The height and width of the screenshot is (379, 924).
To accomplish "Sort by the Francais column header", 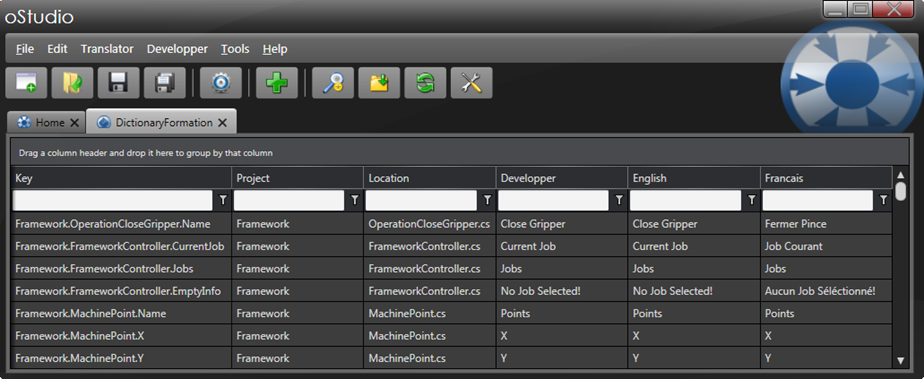I will pyautogui.click(x=826, y=178).
